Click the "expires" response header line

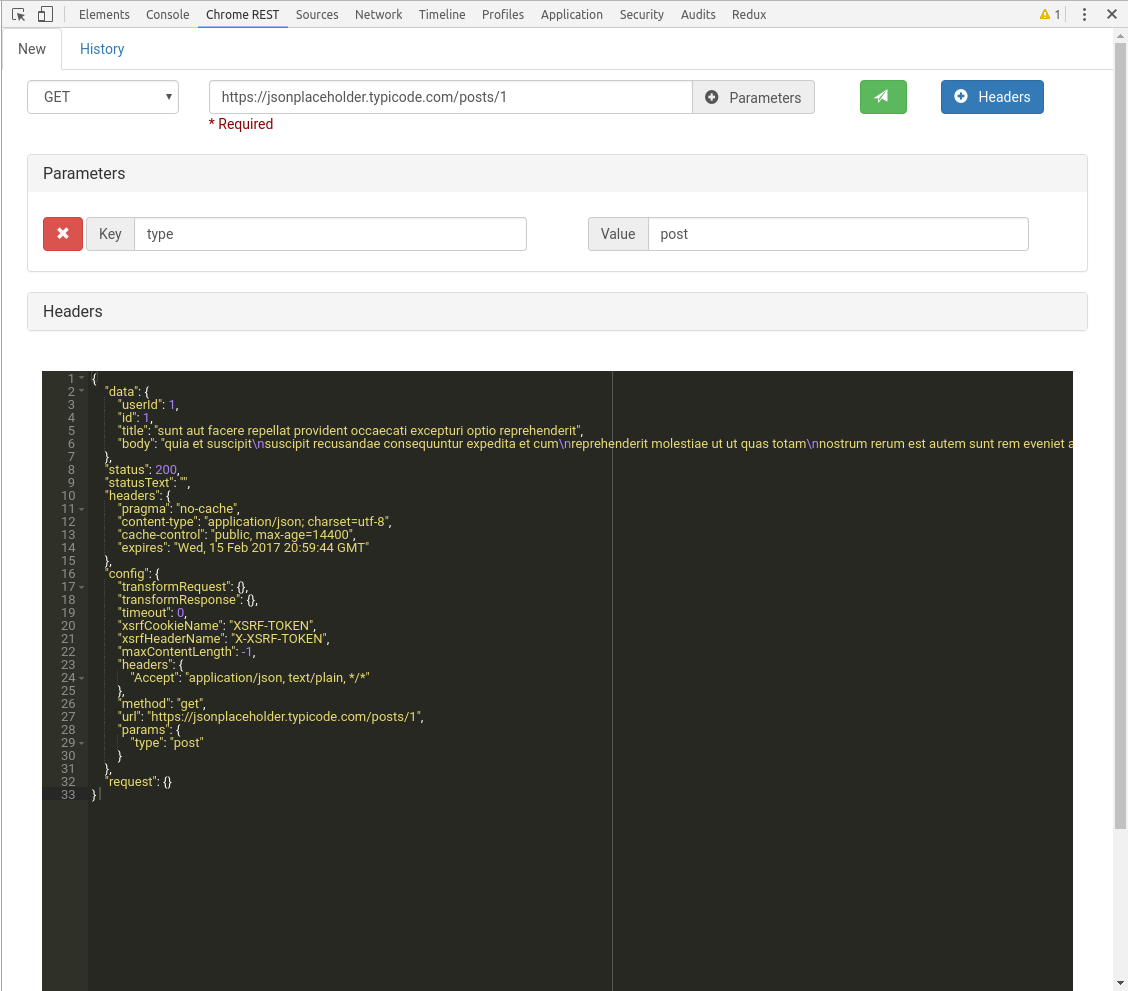pyautogui.click(x=243, y=547)
